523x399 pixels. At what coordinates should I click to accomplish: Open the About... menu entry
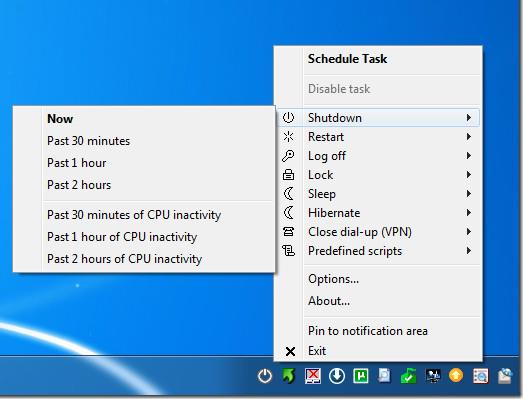click(x=329, y=301)
